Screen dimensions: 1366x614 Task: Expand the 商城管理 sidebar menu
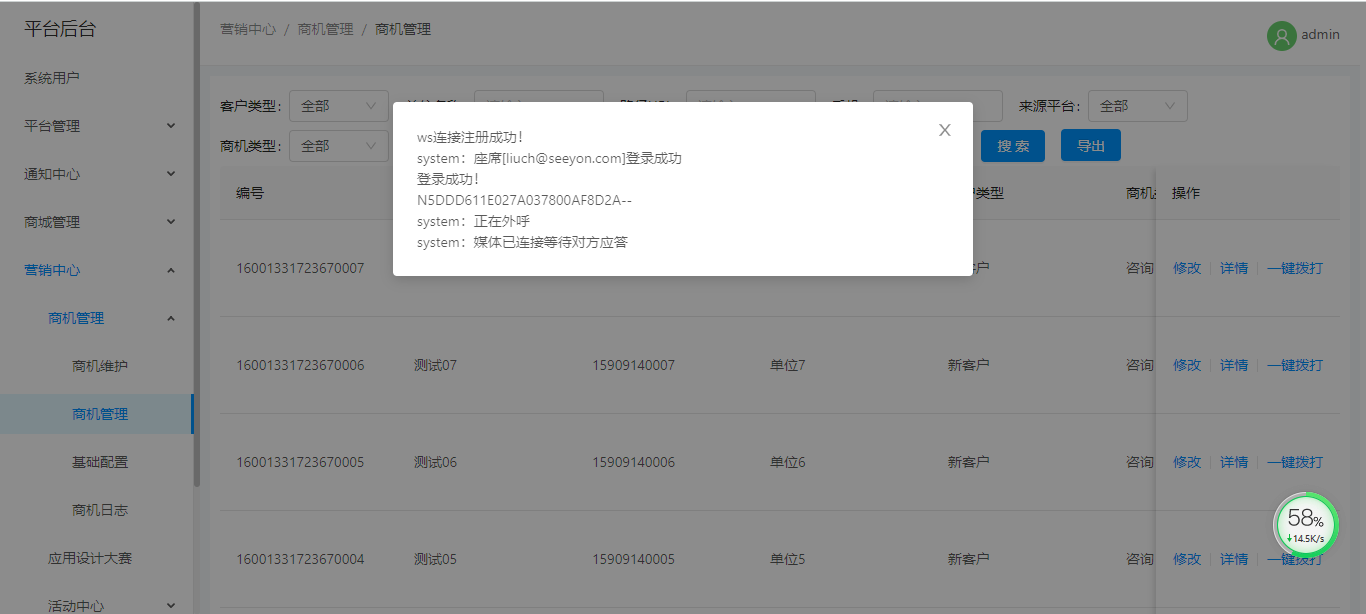97,222
